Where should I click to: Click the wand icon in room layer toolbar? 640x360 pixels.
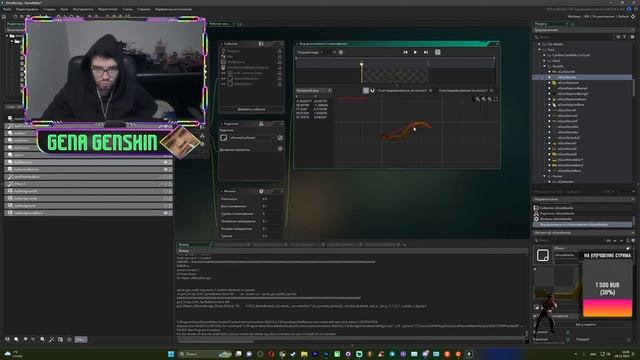(x=51, y=339)
